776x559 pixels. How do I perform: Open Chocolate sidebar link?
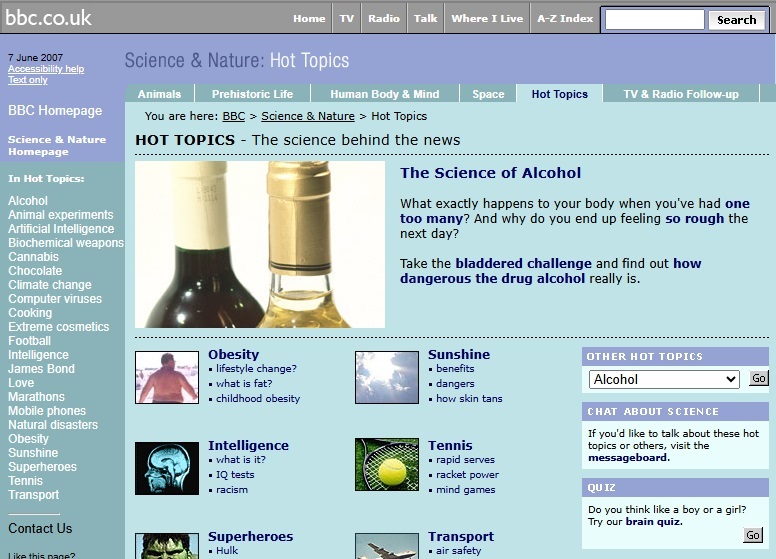[x=35, y=271]
